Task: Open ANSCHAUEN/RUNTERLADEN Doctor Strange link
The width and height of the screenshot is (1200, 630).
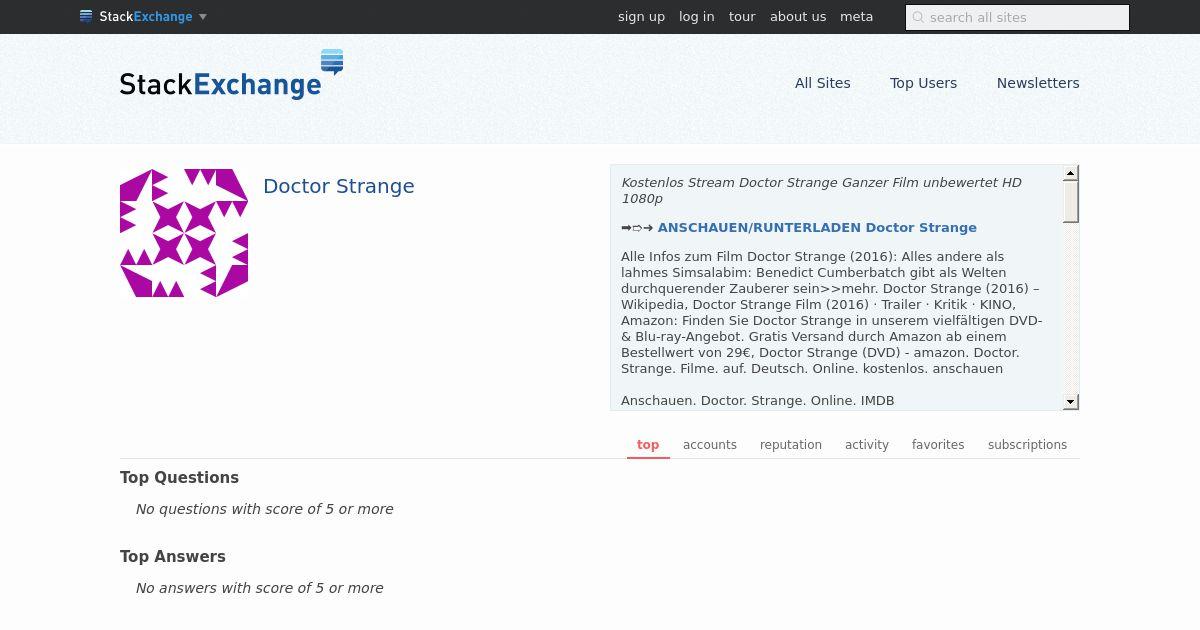Action: coord(817,227)
